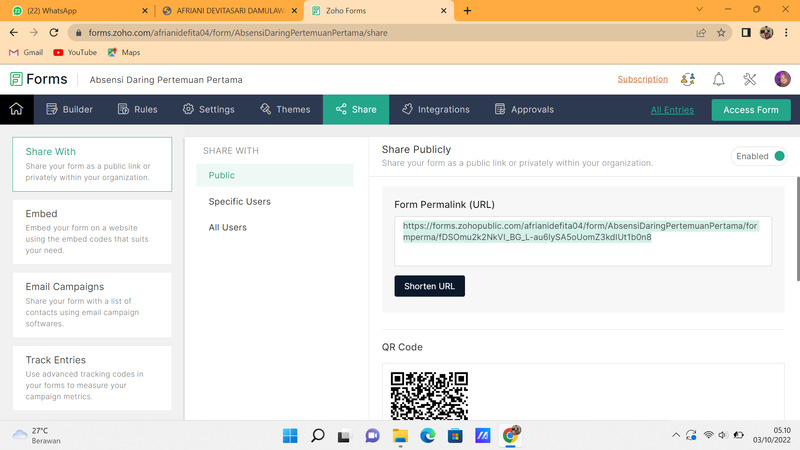
Task: Click the QR code image
Action: [x=429, y=396]
